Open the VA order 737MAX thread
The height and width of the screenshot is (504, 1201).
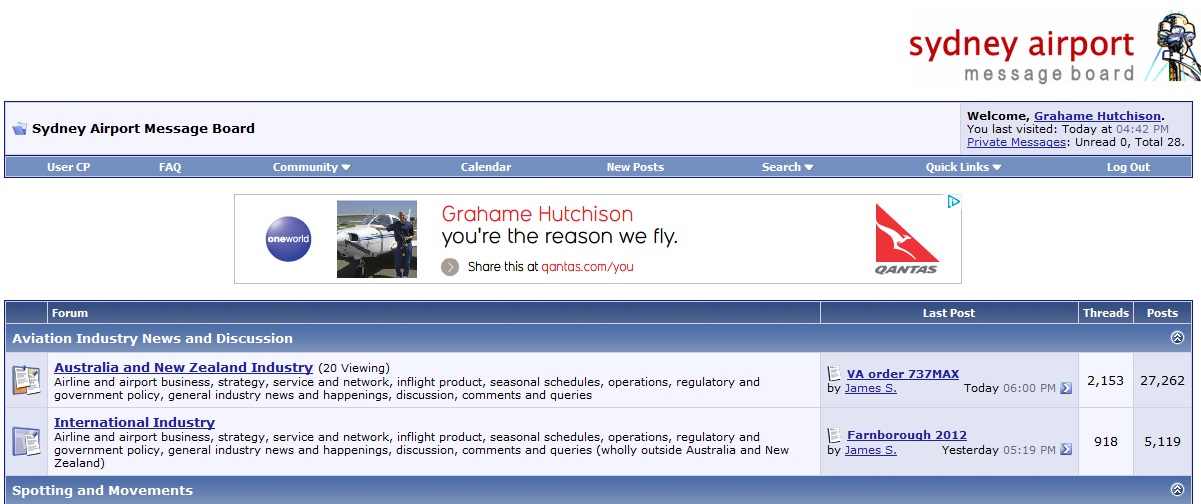(903, 374)
